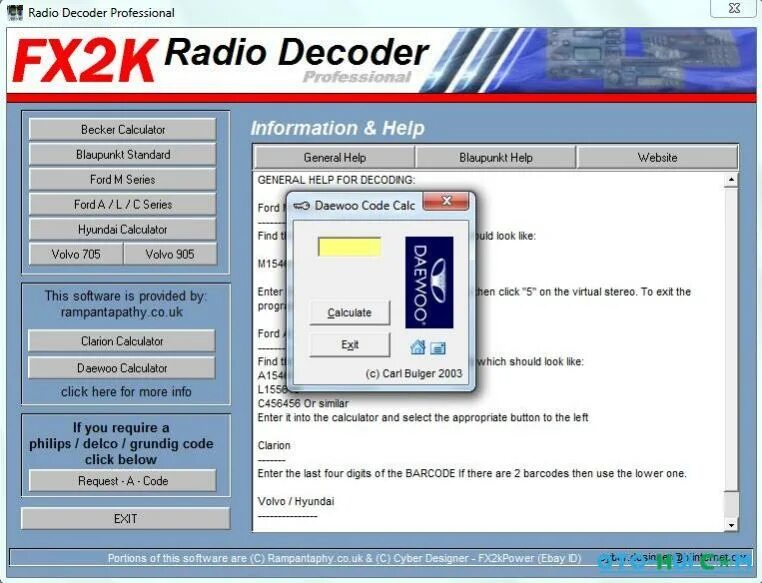762x583 pixels.
Task: Click the Radio Decoder Professional title bar icon
Action: tap(15, 12)
